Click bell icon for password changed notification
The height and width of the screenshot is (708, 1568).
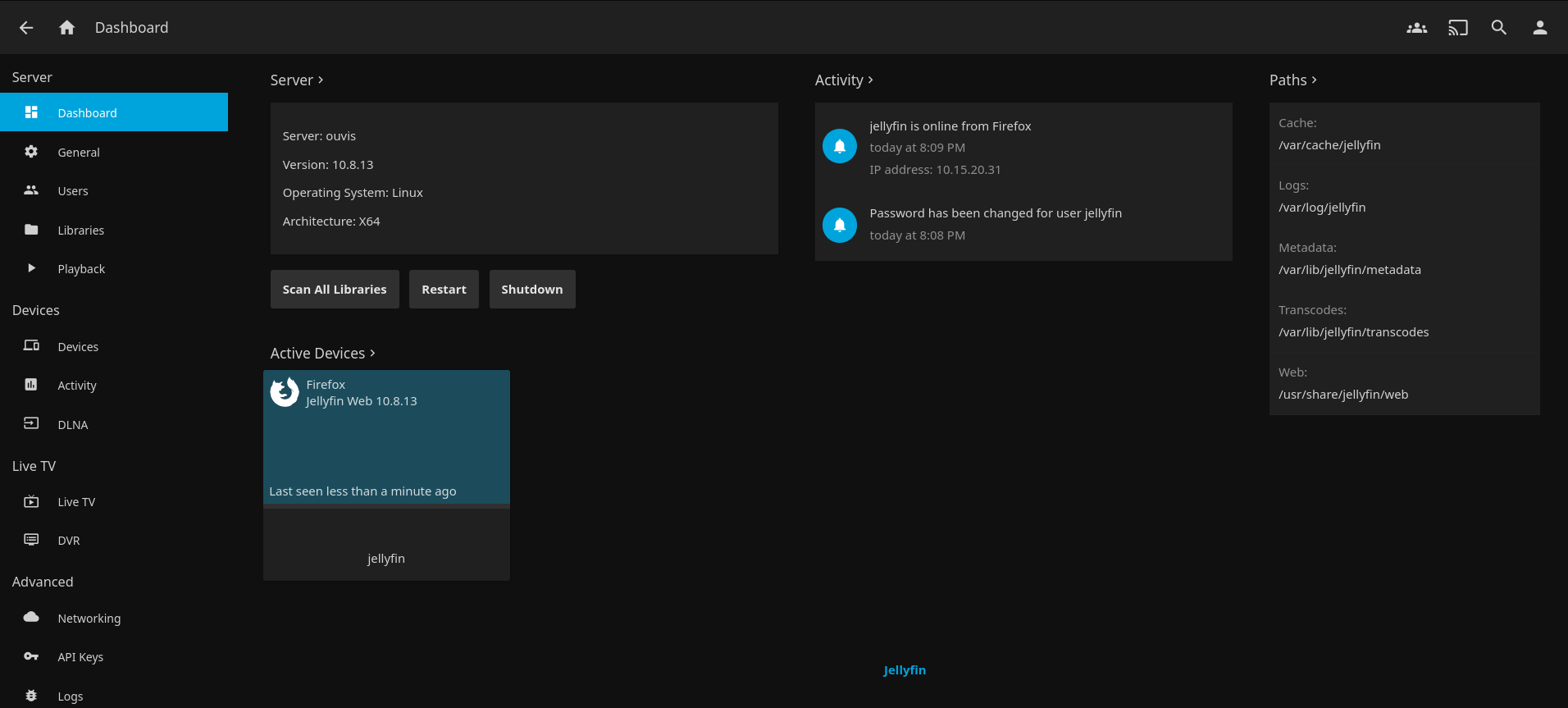pyautogui.click(x=840, y=226)
